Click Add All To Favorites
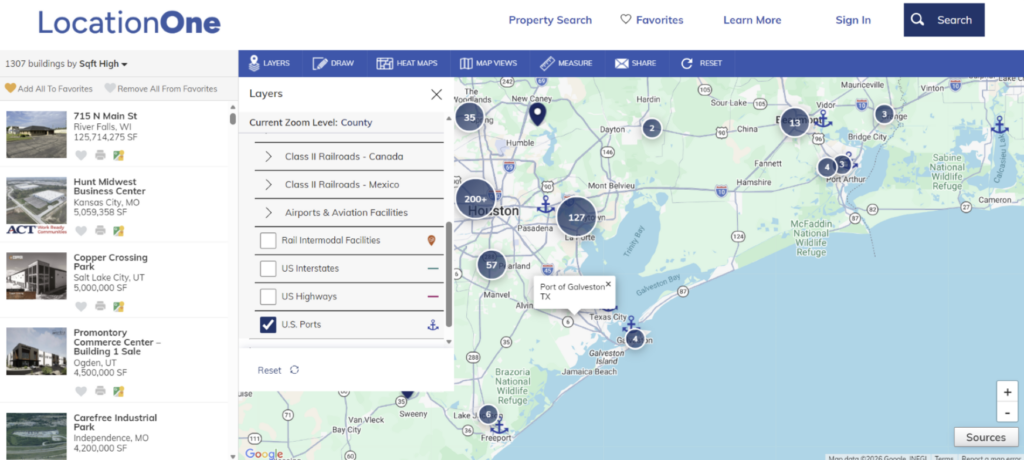Screen dimensions: 1024x460 [49, 88]
